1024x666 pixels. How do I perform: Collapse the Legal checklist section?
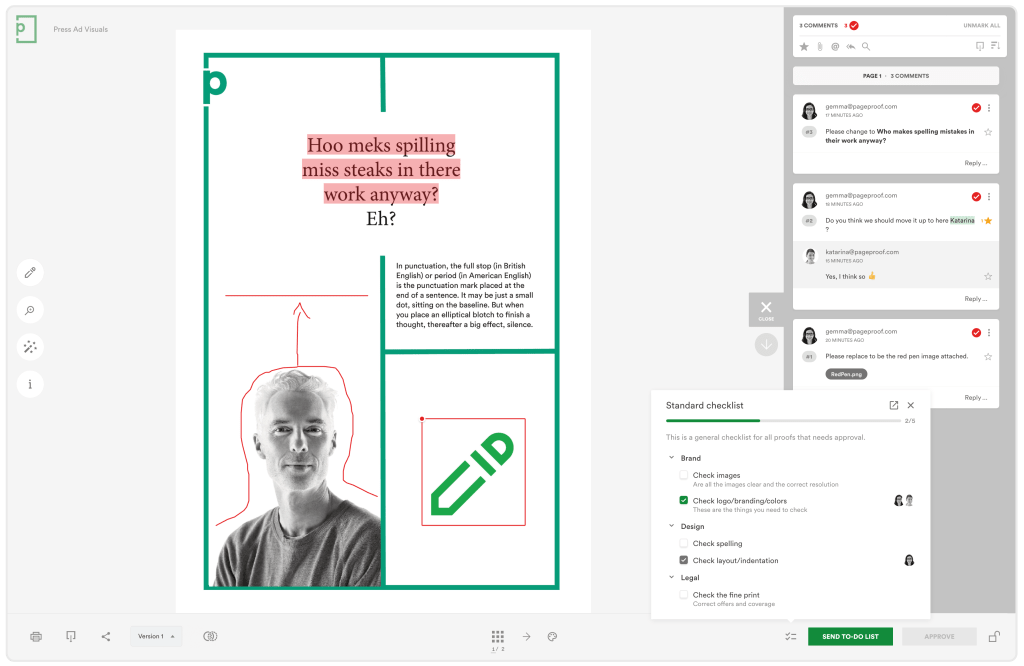coord(671,577)
